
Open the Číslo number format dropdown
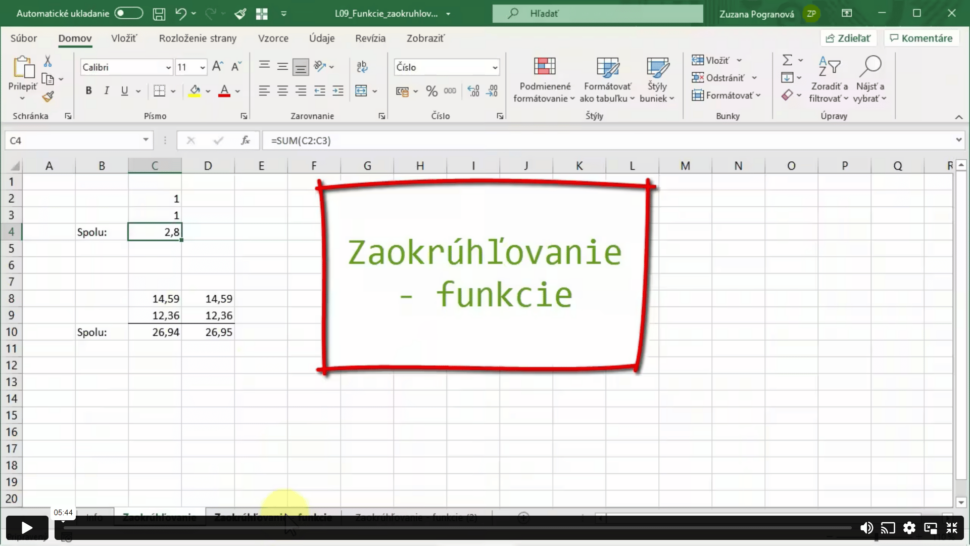(x=494, y=67)
